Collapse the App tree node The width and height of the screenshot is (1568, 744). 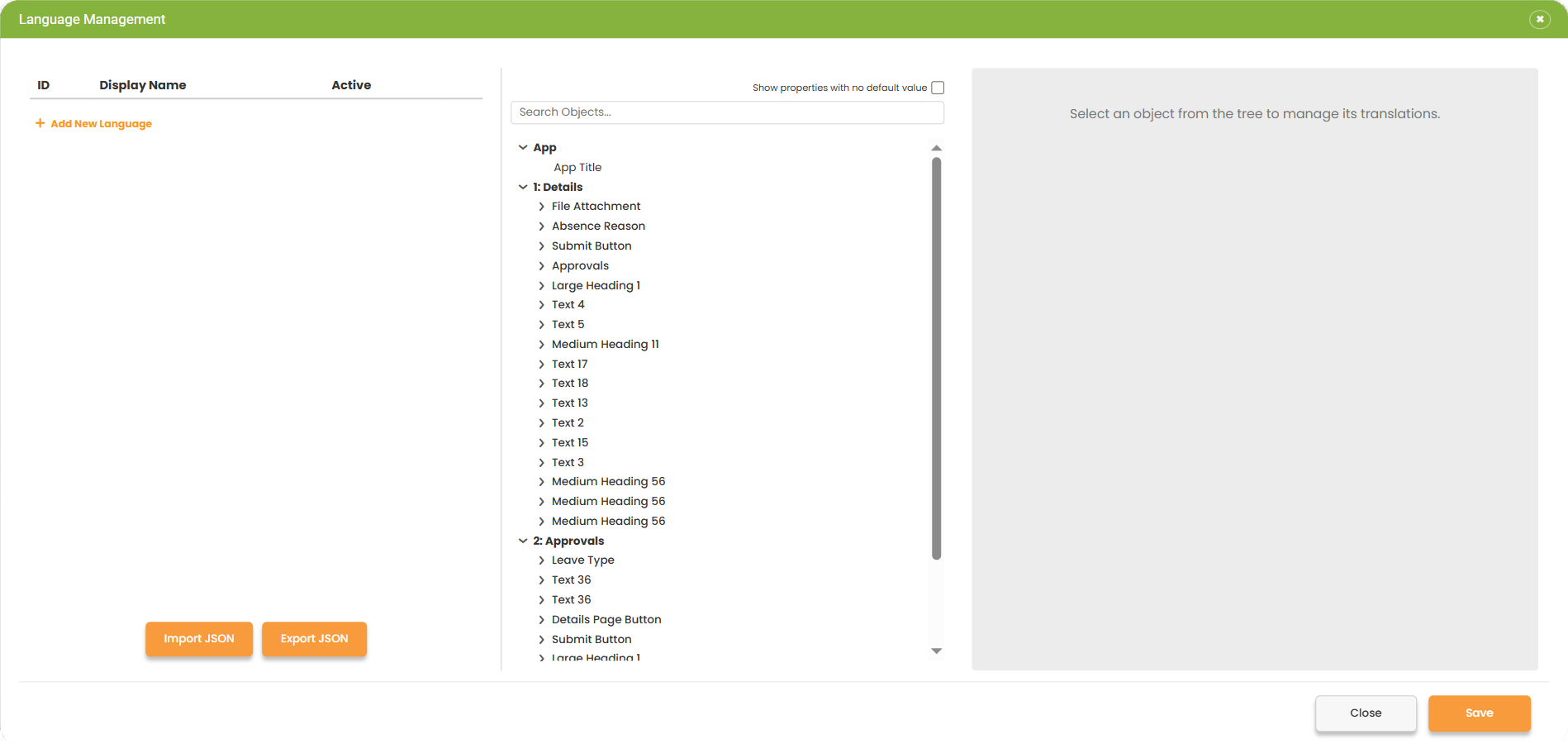(x=523, y=147)
